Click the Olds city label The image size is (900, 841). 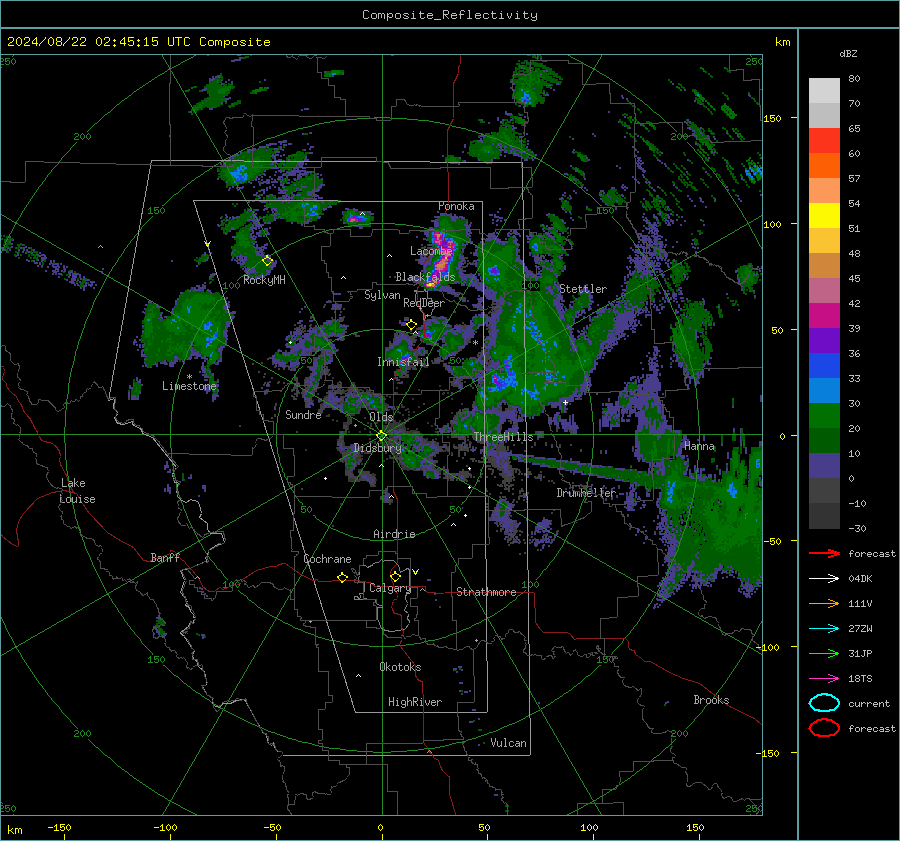(x=381, y=417)
